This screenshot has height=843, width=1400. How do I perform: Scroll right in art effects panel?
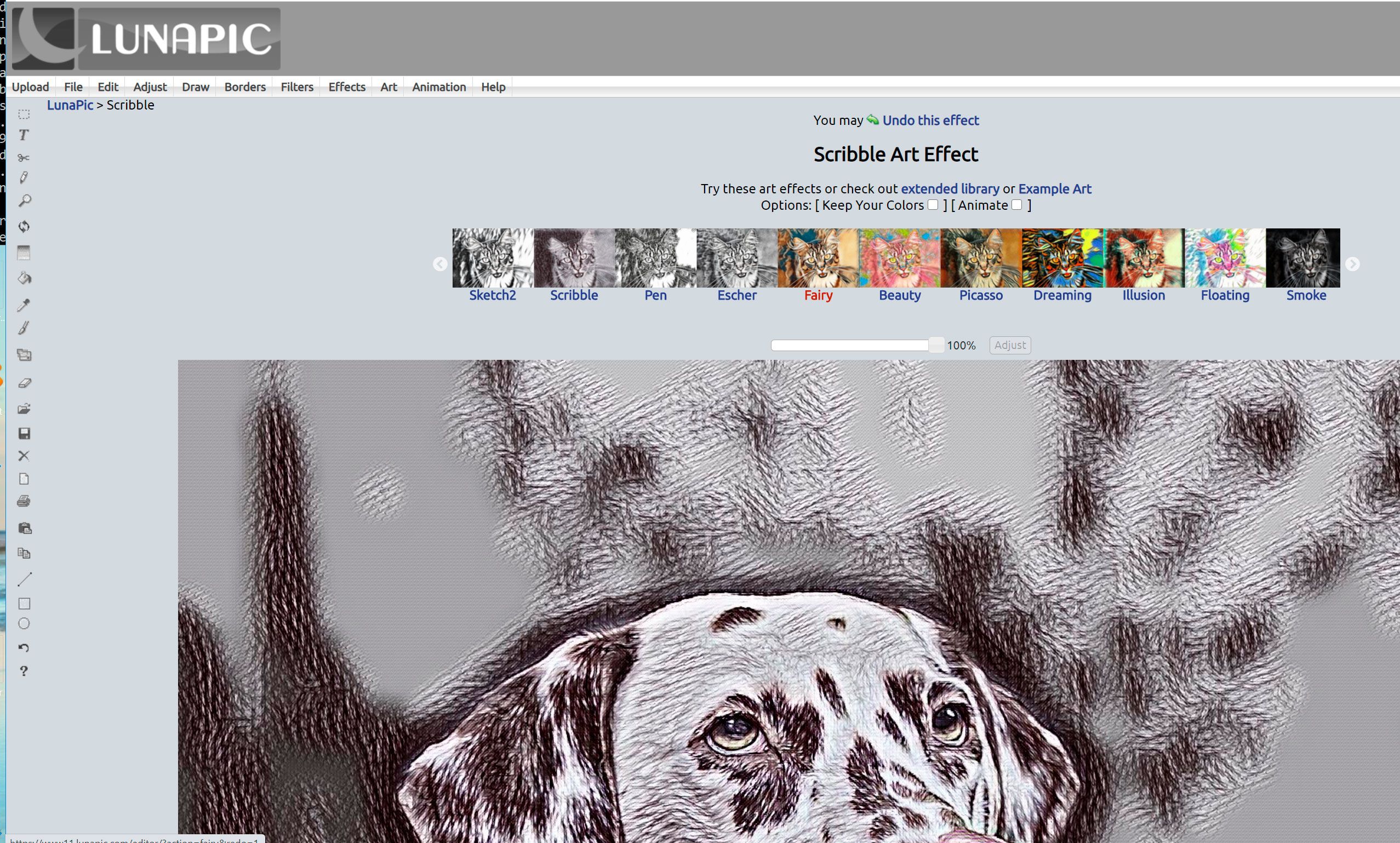pos(1353,264)
